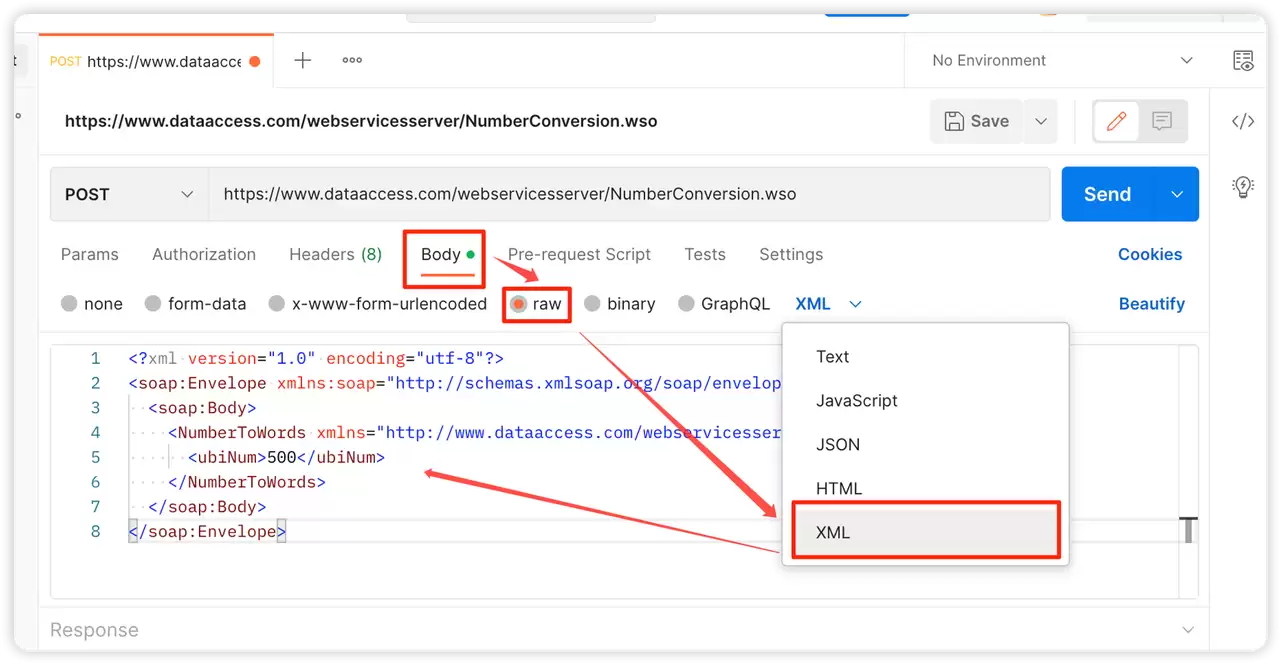The image size is (1280, 664).
Task: Expand the Send button arrow options
Action: coord(1177,194)
